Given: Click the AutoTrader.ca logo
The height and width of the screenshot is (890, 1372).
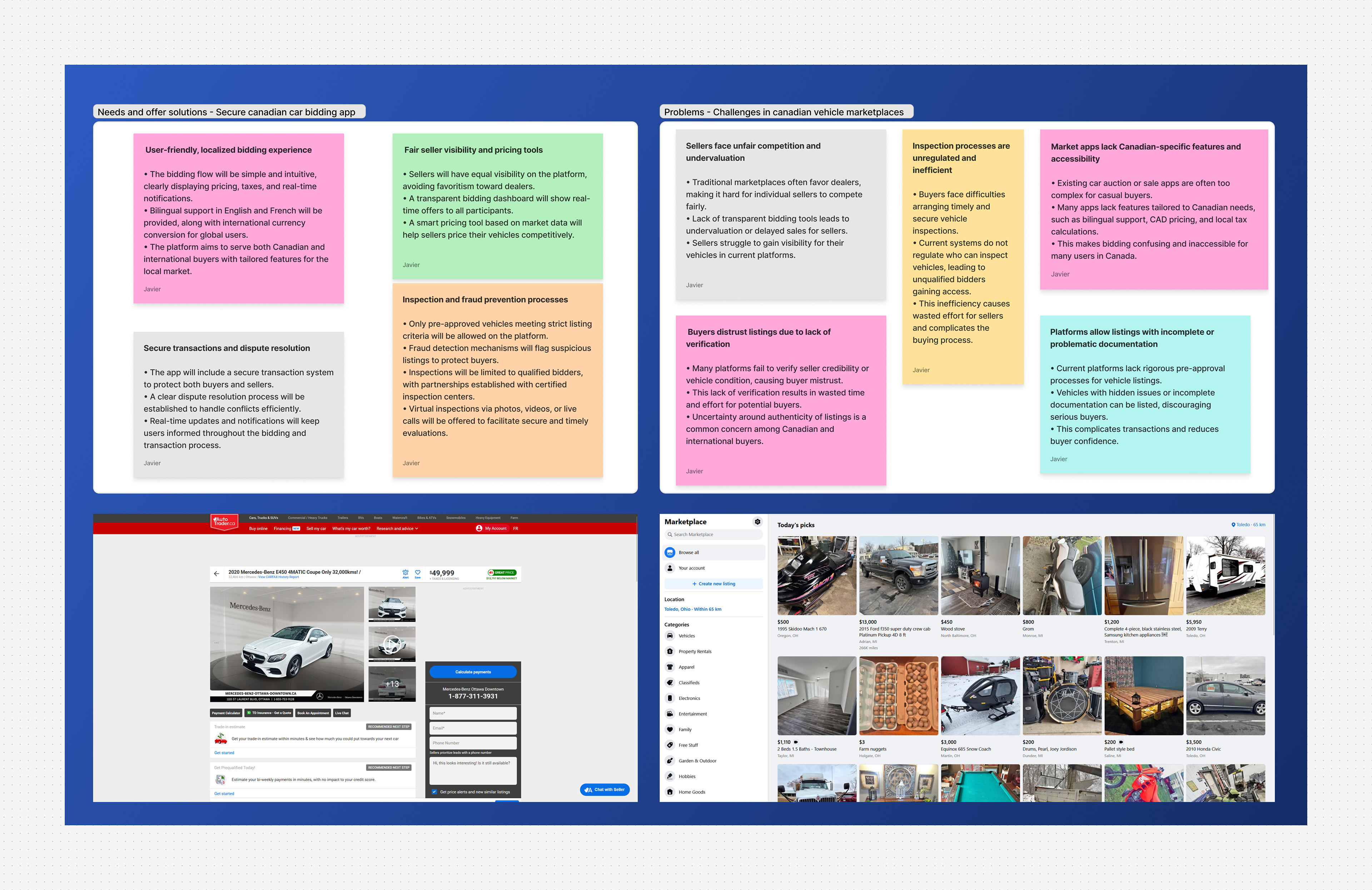Looking at the screenshot, I should coord(224,521).
